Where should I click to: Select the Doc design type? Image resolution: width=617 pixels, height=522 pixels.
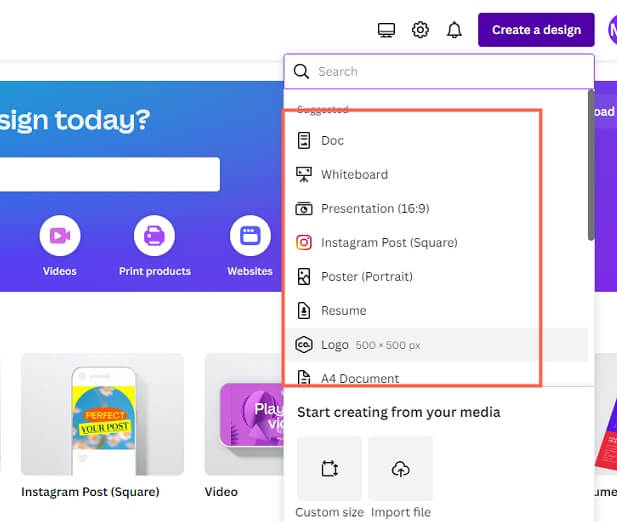(x=437, y=140)
